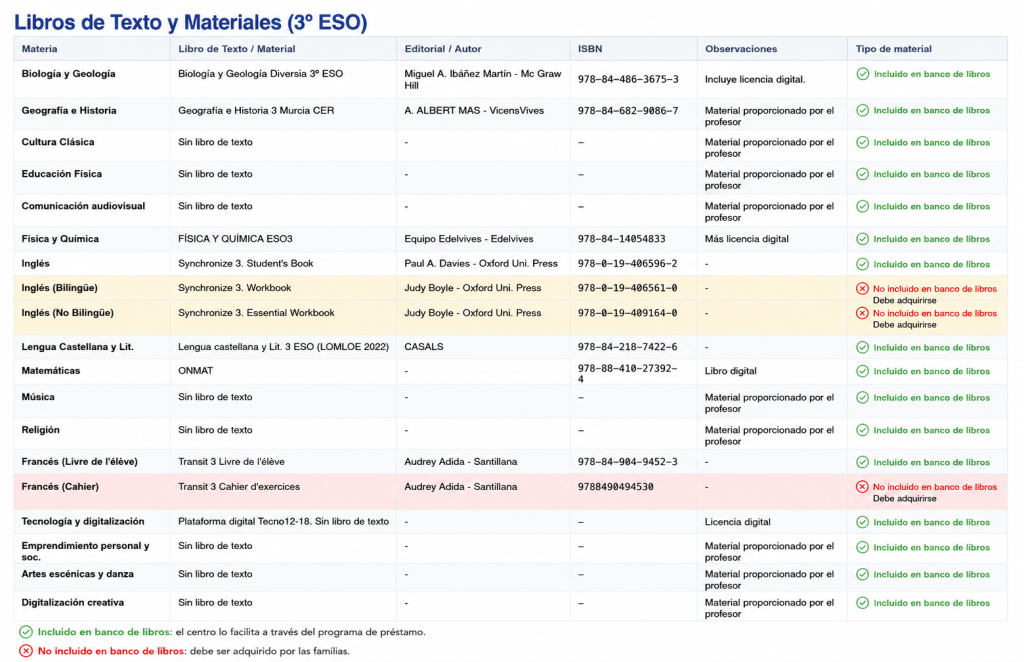Click 'Debe adquirirse' under Francés (Cahier) row
The width and height of the screenshot is (1024, 662).
tap(904, 499)
